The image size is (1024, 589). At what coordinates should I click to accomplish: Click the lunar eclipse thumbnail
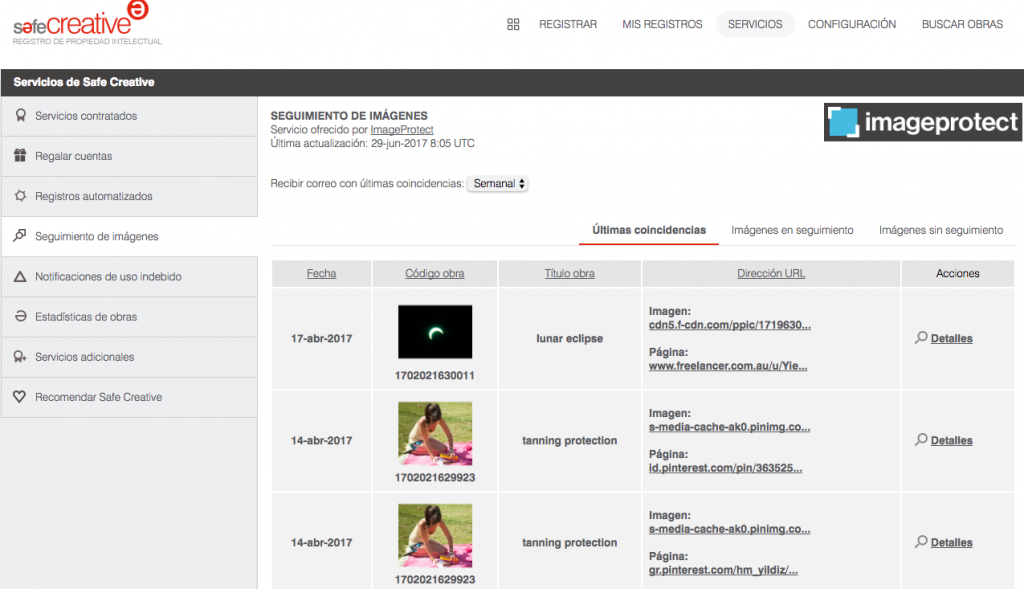(435, 332)
